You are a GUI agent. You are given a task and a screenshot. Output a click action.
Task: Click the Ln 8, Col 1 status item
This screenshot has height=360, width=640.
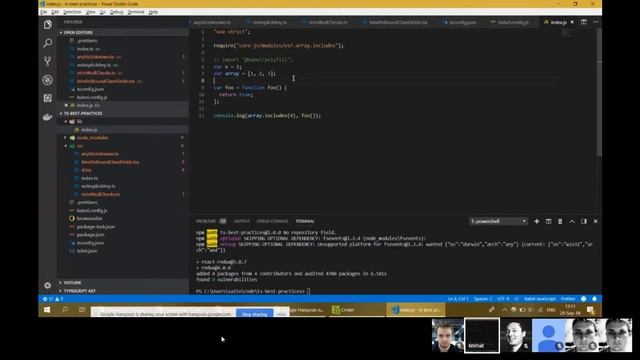pyautogui.click(x=458, y=299)
